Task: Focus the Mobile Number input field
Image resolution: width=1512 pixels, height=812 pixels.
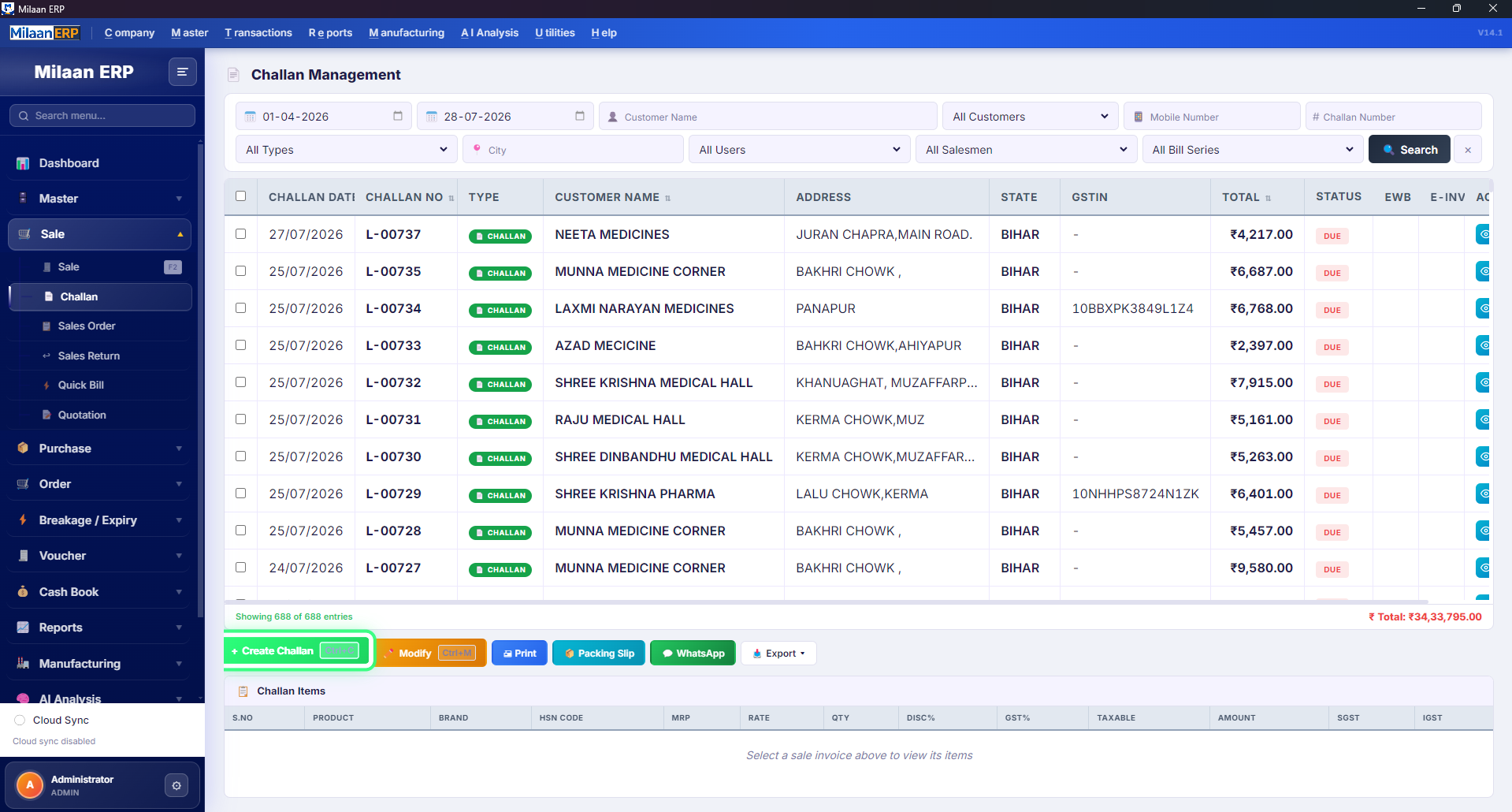Action: pyautogui.click(x=1212, y=117)
